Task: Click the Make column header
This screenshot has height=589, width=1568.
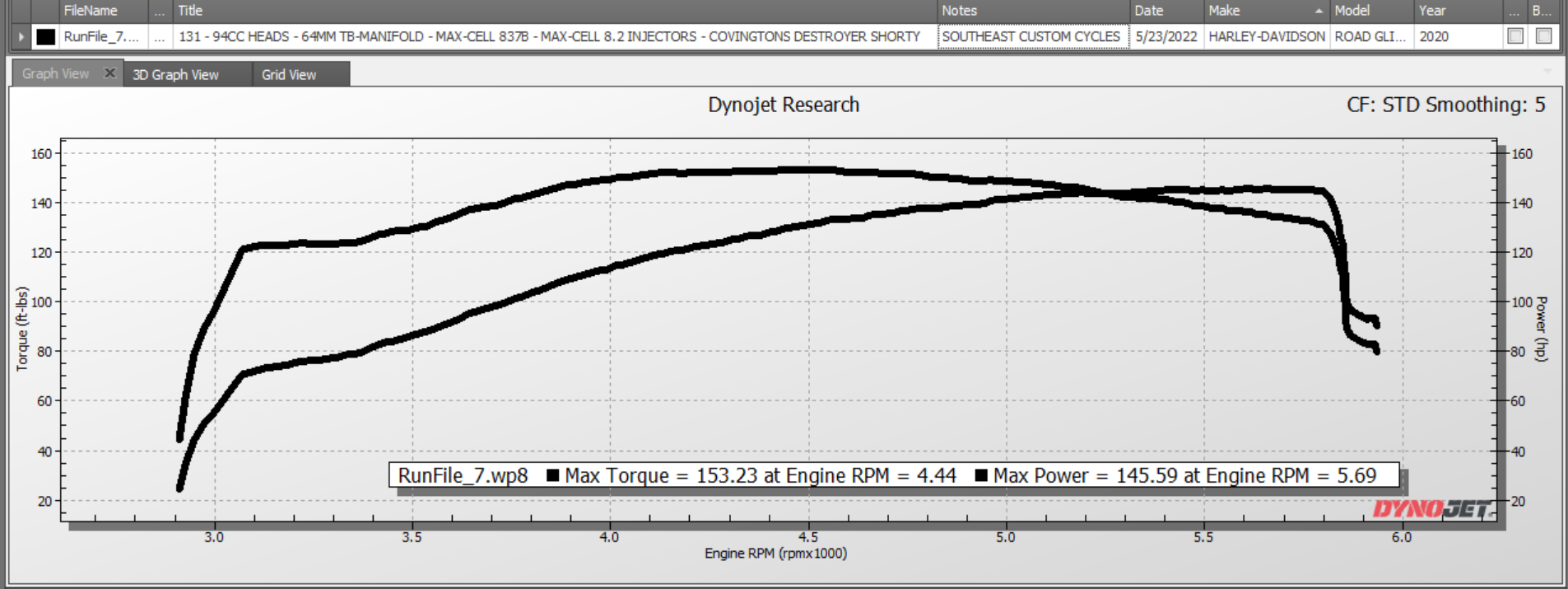Action: (1267, 11)
